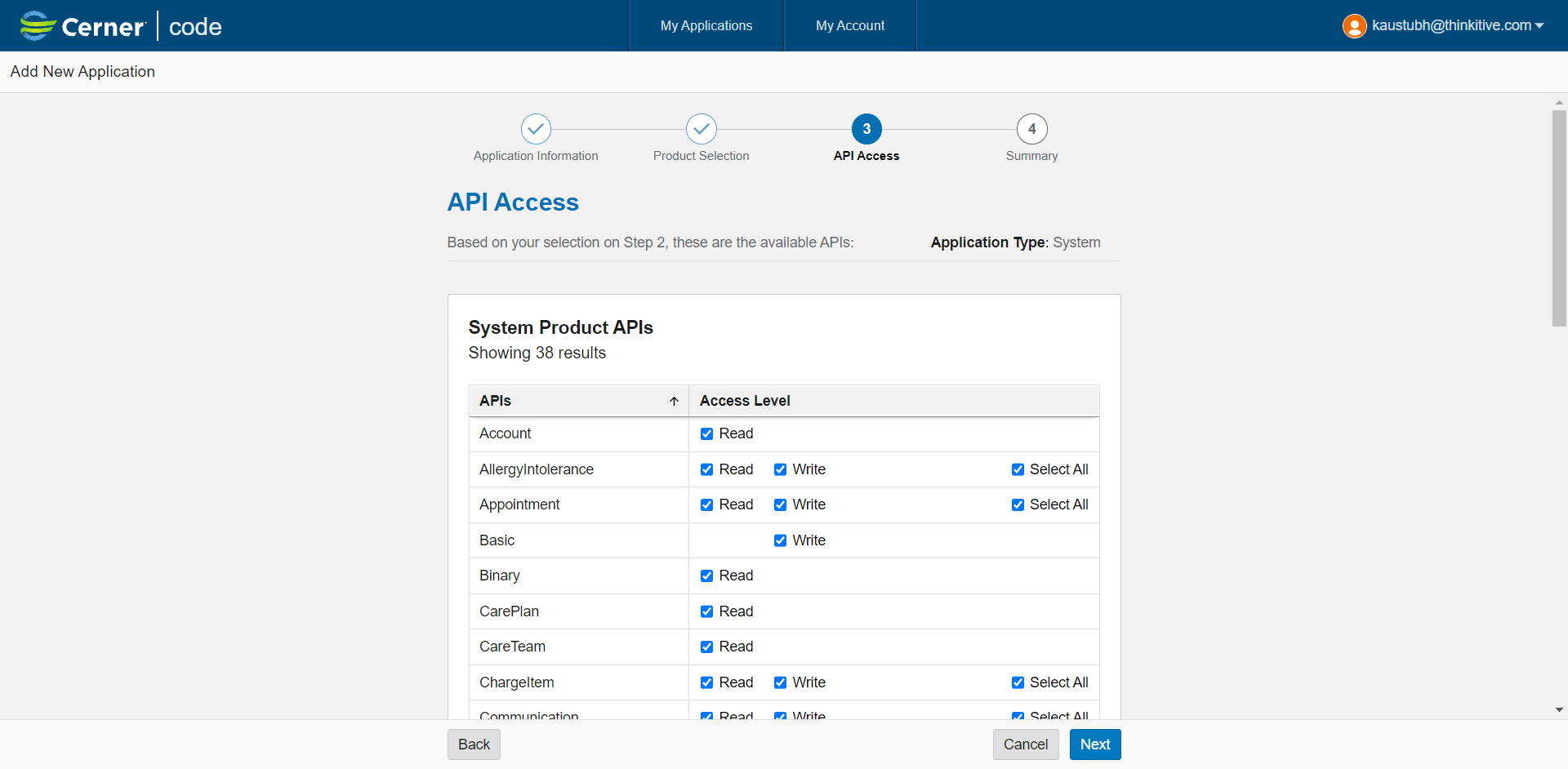Uncheck Read for Binary

[x=706, y=576]
